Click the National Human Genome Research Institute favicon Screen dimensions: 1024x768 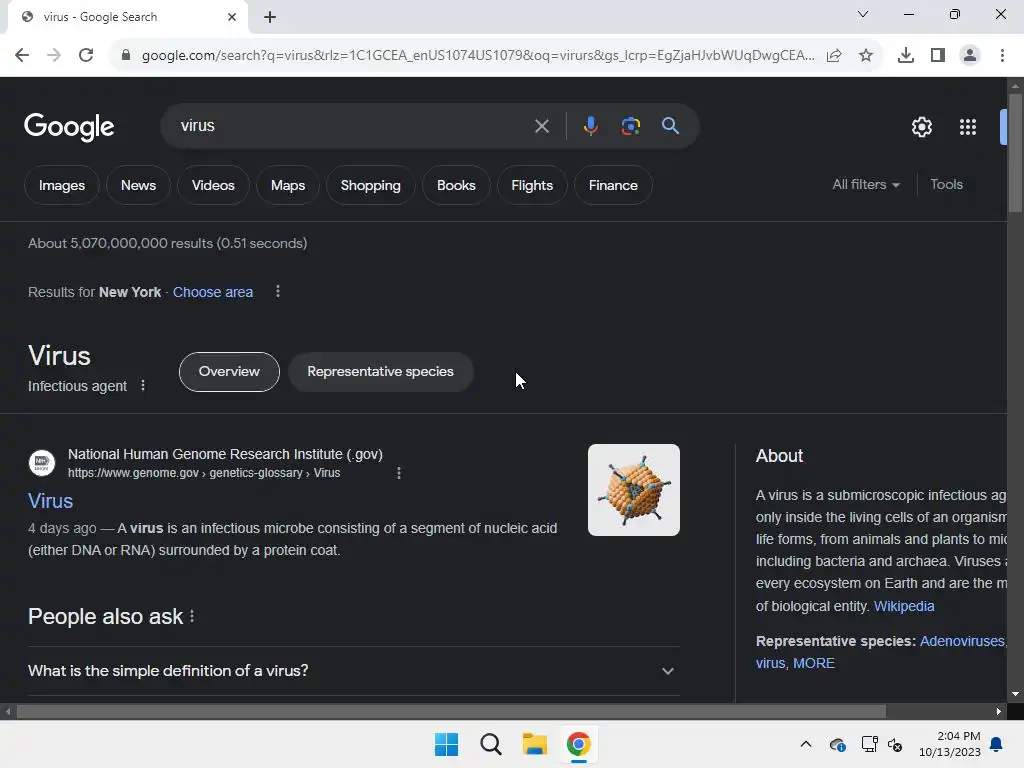pyautogui.click(x=42, y=463)
